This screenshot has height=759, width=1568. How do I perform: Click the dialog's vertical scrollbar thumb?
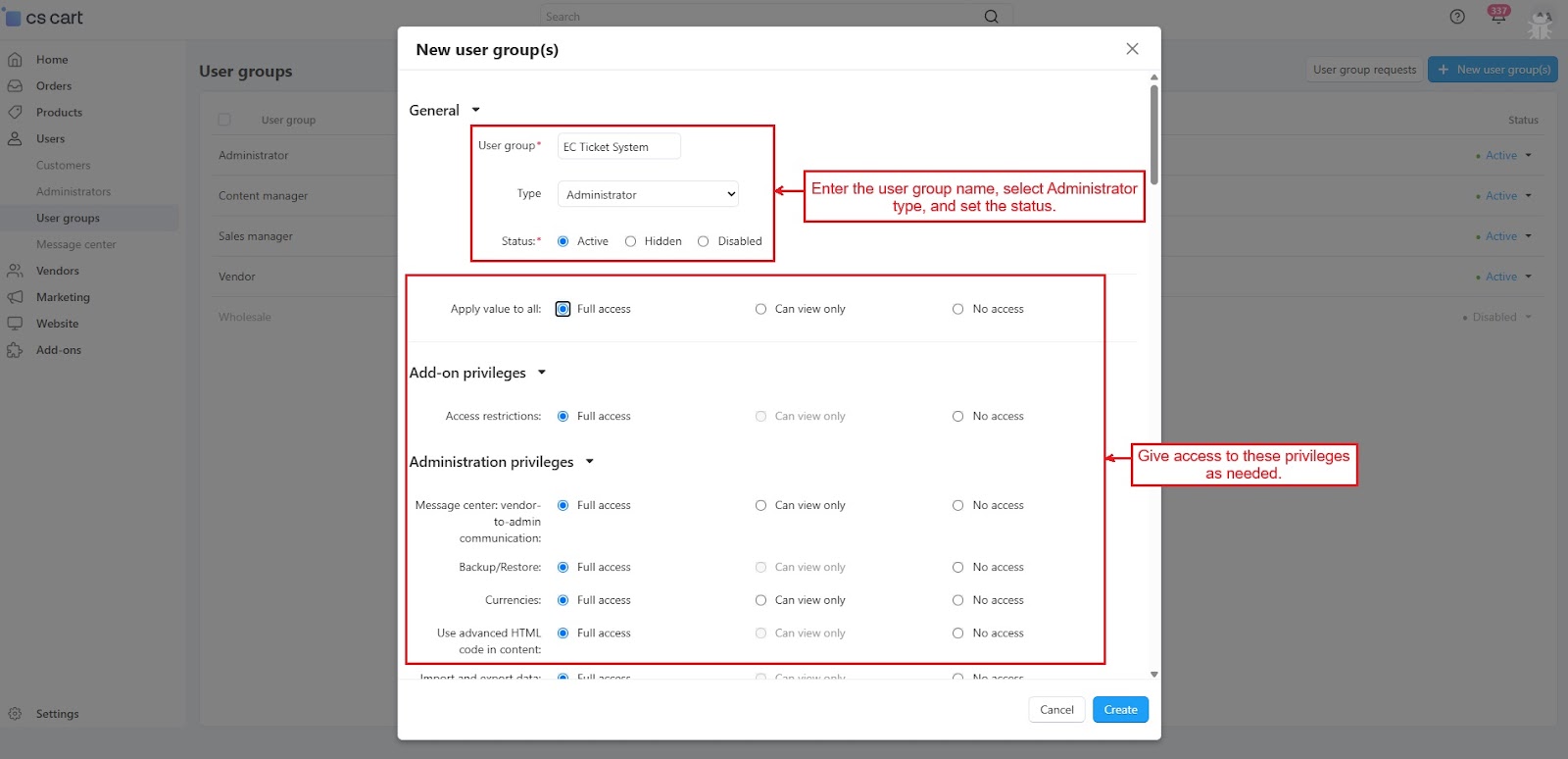[1154, 134]
